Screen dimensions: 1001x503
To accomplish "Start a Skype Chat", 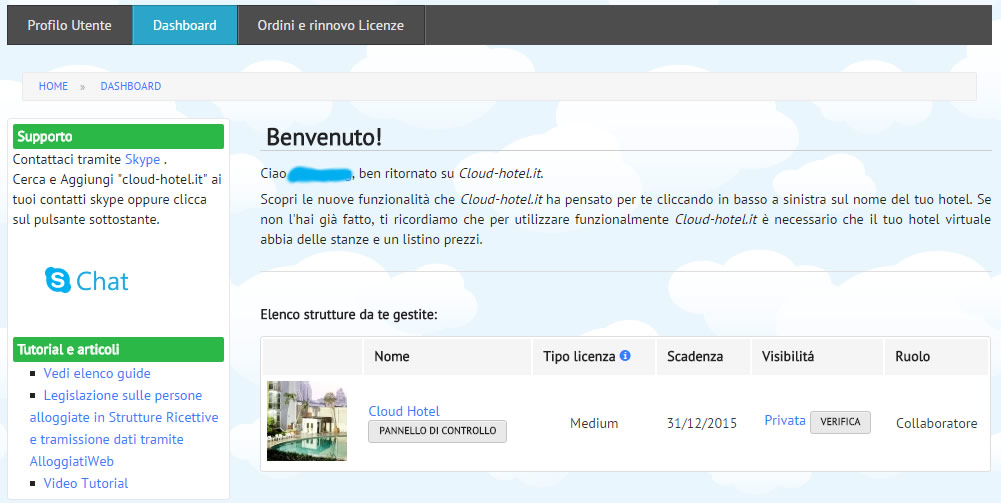I will click(87, 281).
